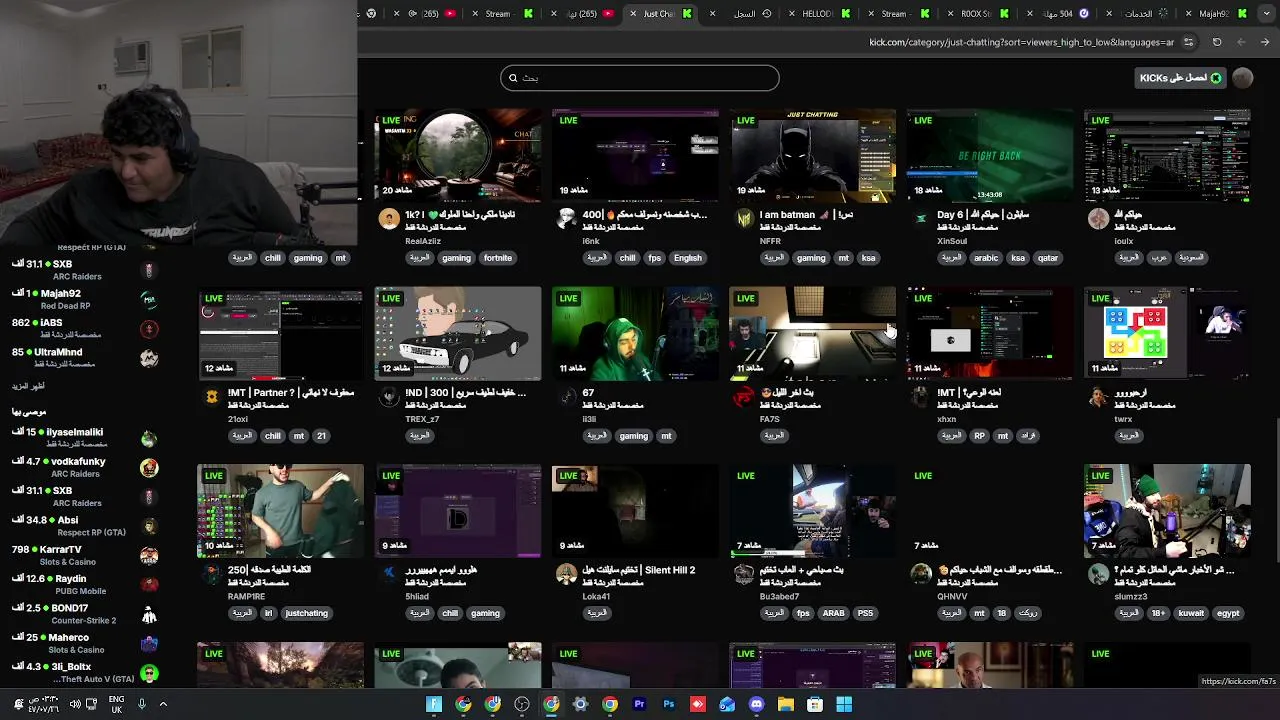The height and width of the screenshot is (720, 1280).
Task: Open the BE RIGHT BACK thumbnail by XinSoul
Action: tap(990, 155)
